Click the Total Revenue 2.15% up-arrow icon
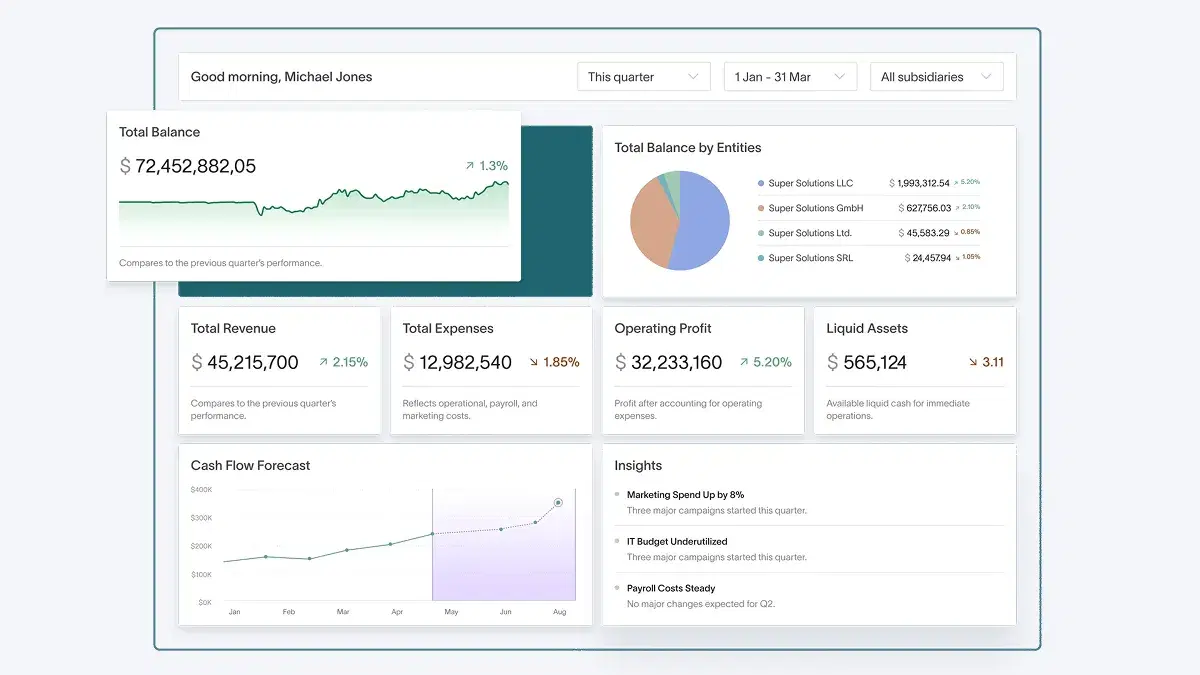Screen dimensions: 1200x675 pos(323,362)
